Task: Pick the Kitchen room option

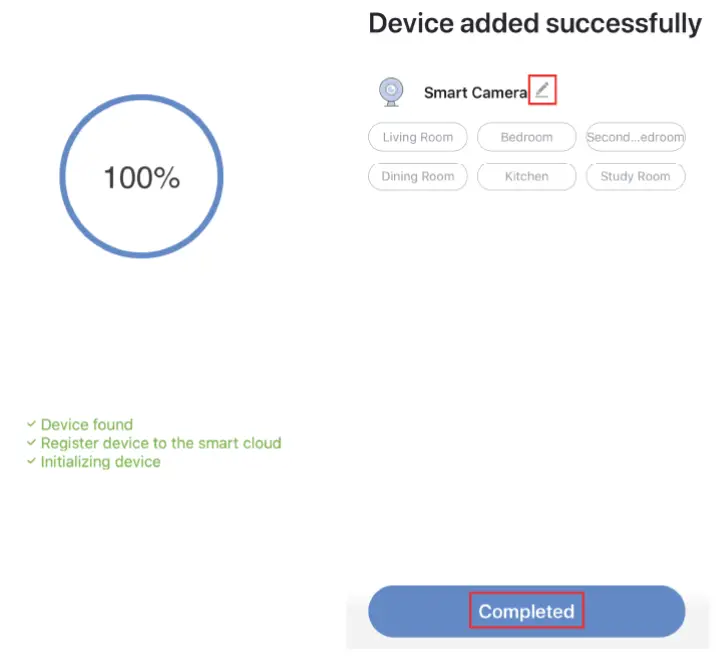Action: (x=526, y=176)
